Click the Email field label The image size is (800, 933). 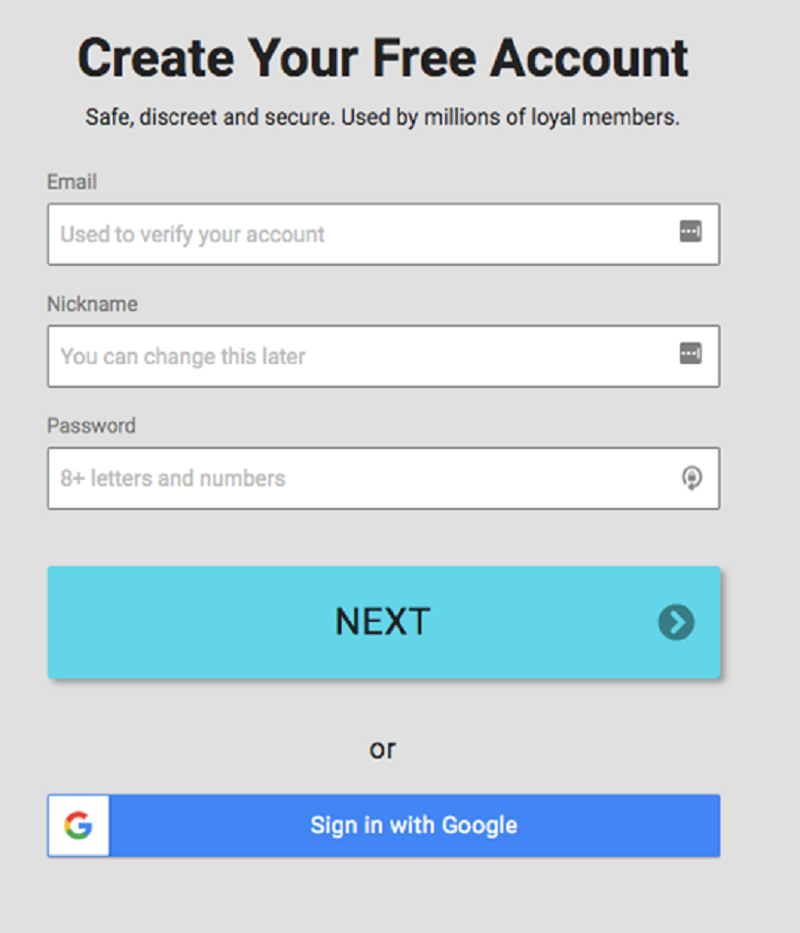coord(72,182)
